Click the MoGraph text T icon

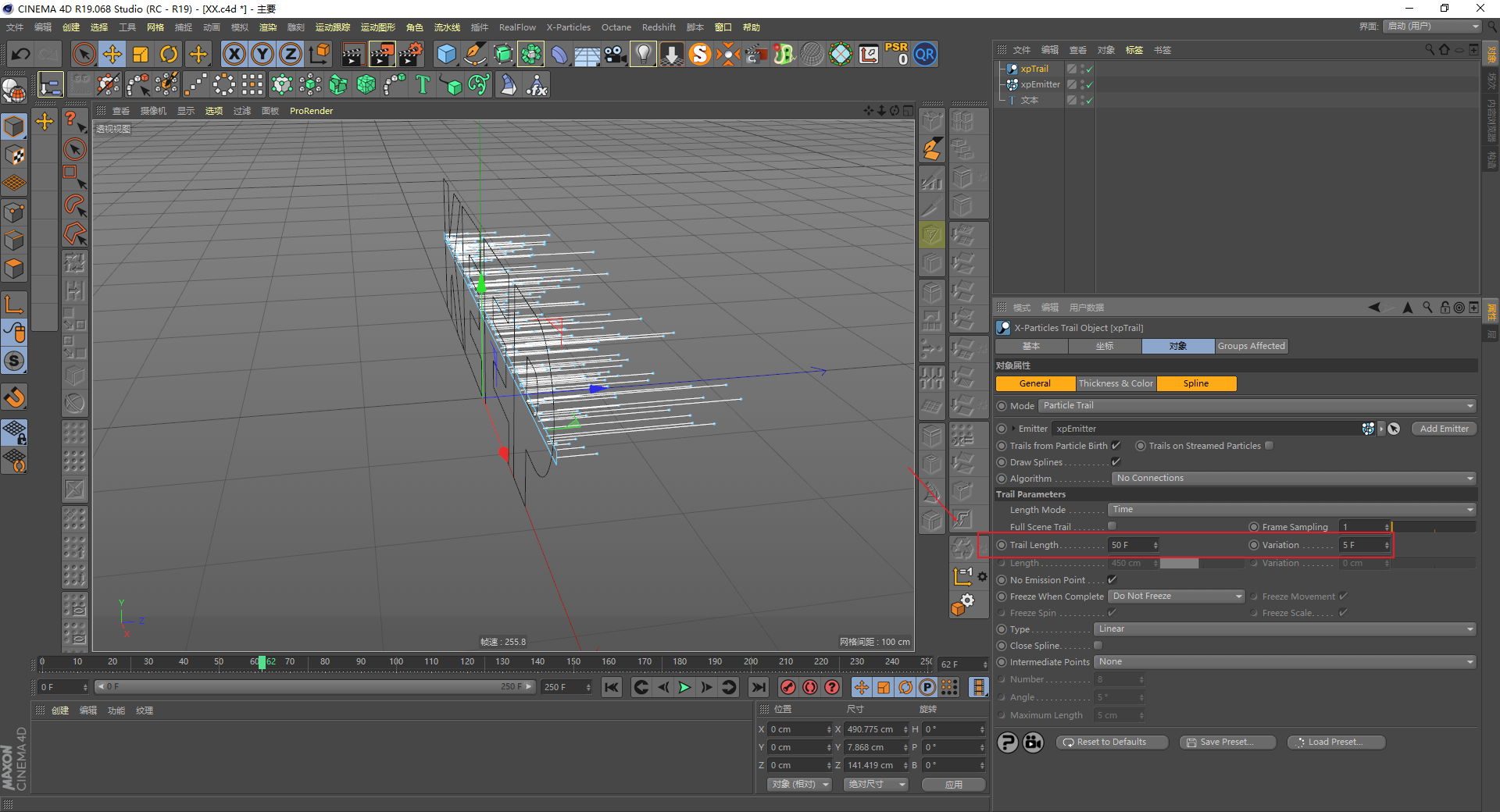(x=423, y=84)
